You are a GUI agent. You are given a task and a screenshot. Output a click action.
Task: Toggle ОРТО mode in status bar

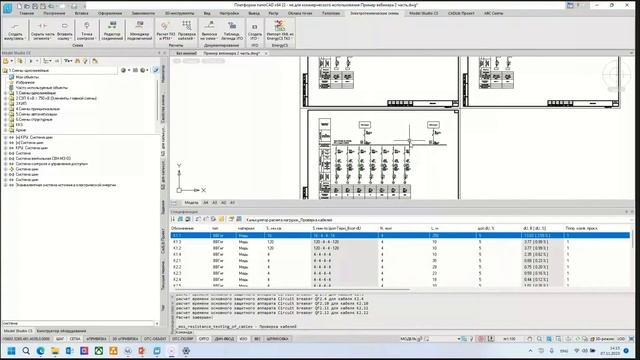coord(204,339)
